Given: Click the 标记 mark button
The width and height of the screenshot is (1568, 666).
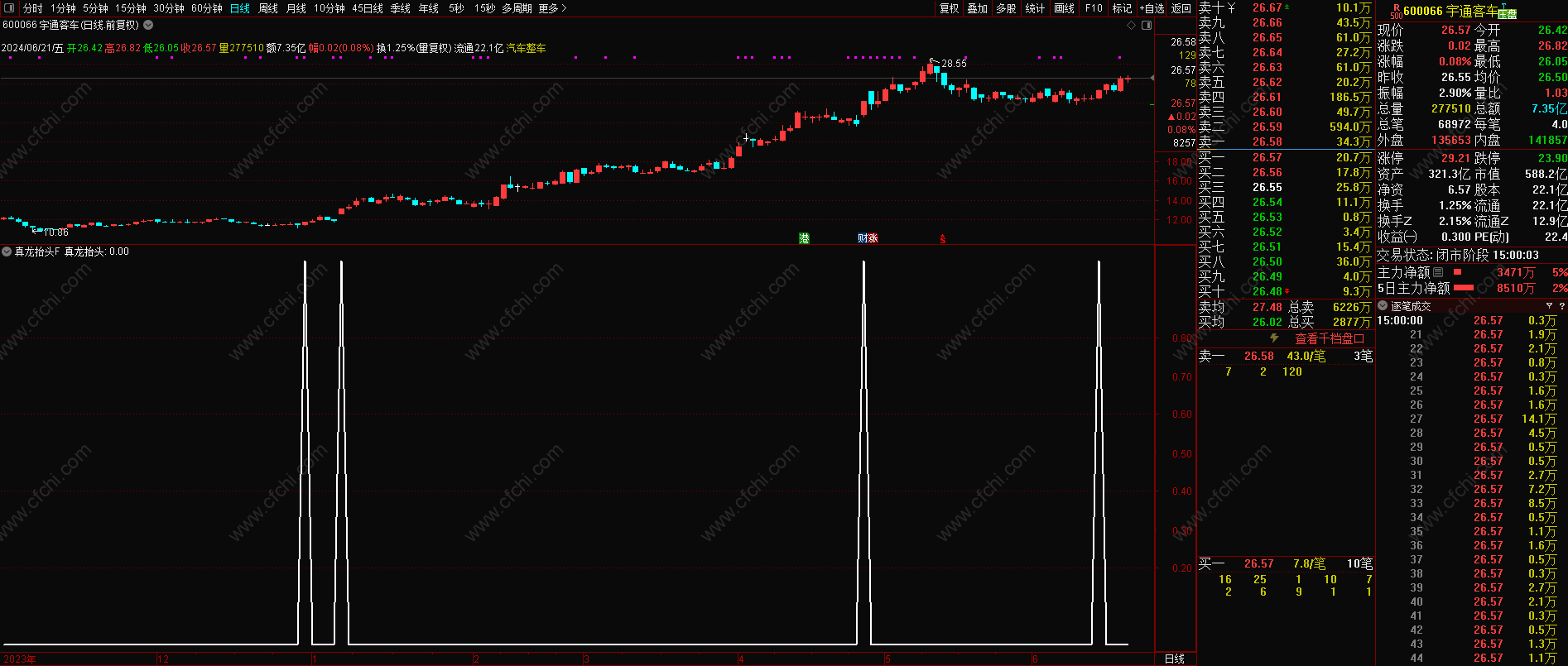Looking at the screenshot, I should [1122, 8].
